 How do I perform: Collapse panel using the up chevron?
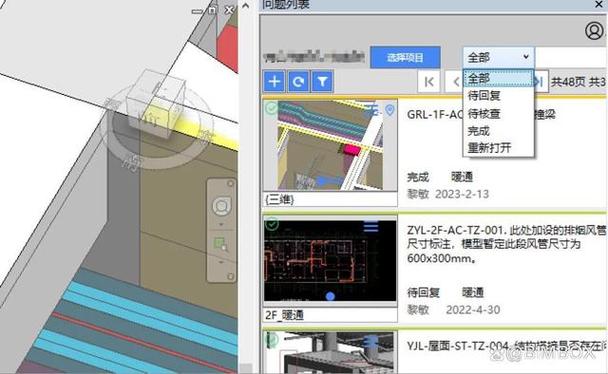[x=245, y=5]
